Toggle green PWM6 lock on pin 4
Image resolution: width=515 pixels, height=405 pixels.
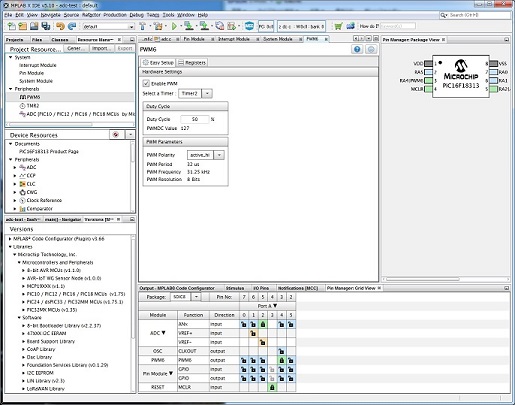coord(281,360)
